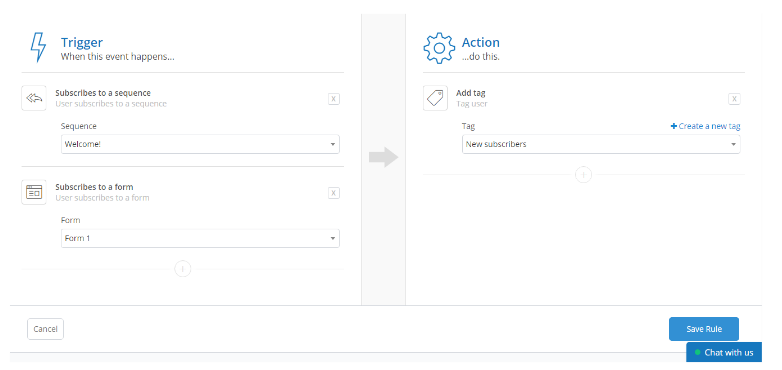
Task: Click 'When this event happens...' text
Action: [x=118, y=57]
